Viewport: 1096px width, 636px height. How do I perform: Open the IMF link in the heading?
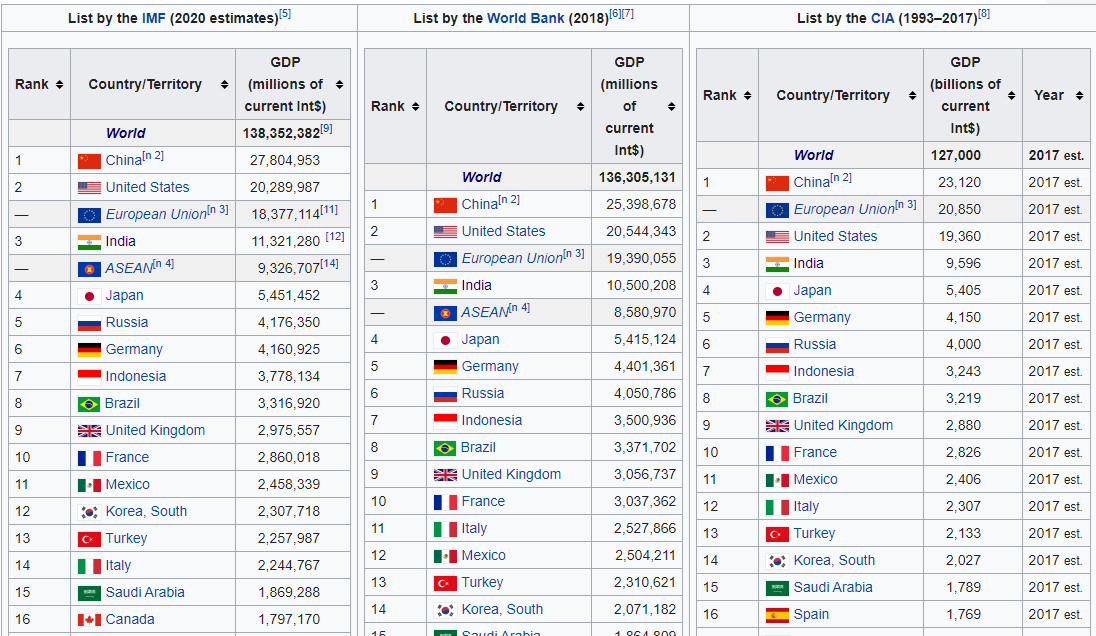coord(154,18)
